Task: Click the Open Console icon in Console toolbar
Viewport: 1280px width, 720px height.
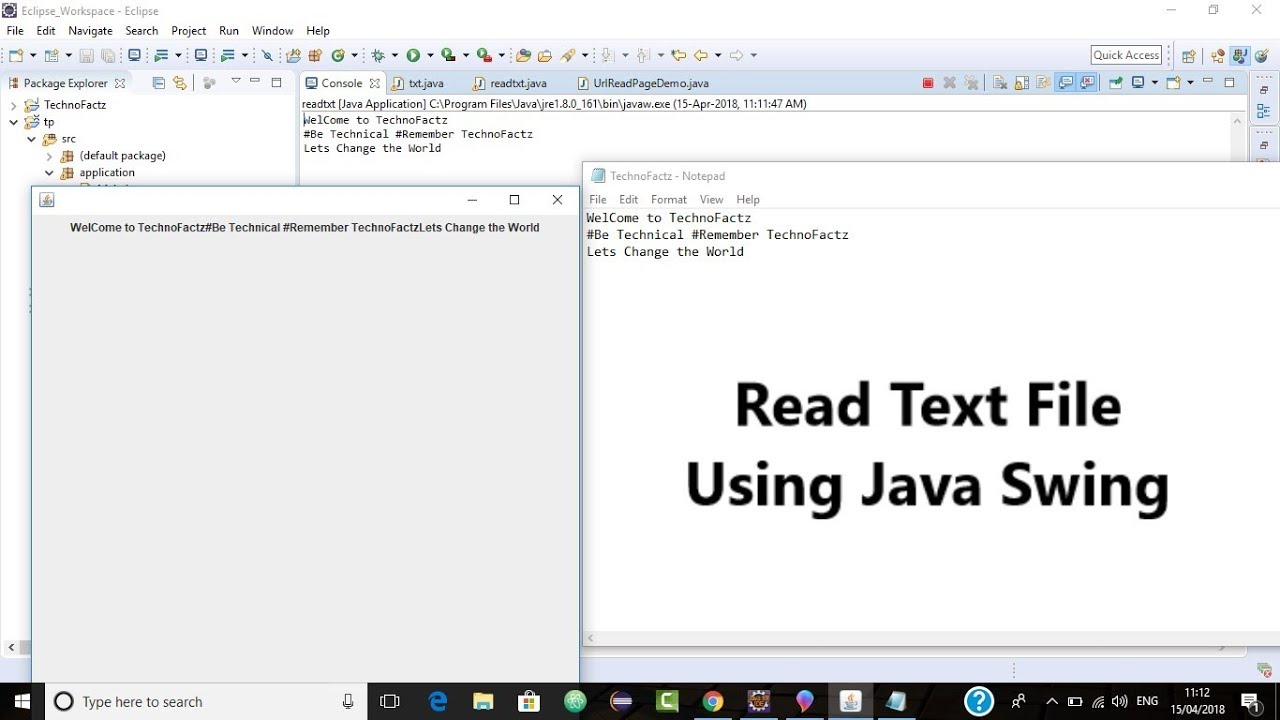Action: [x=1173, y=83]
